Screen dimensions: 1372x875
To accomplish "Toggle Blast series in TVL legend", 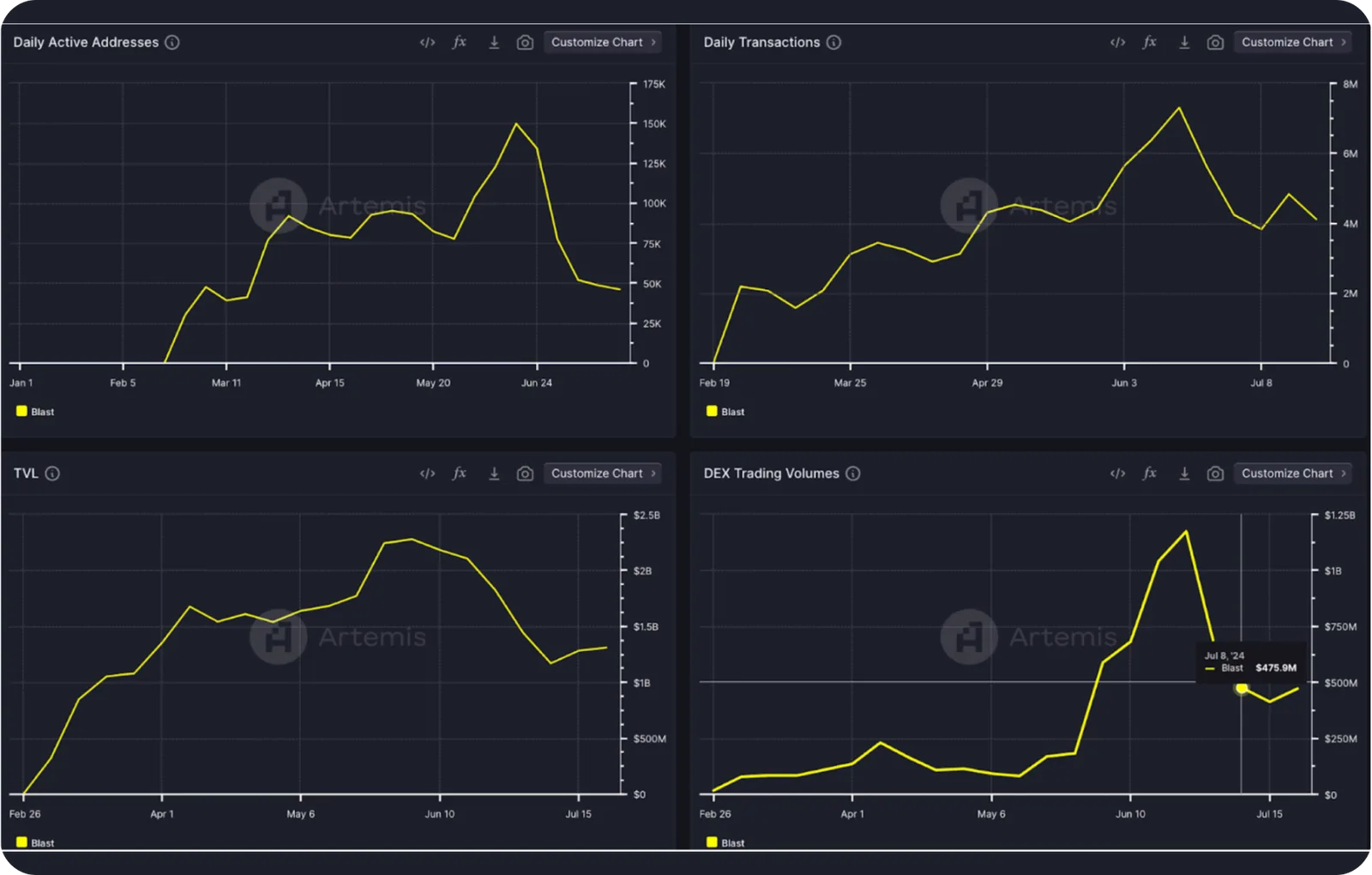I will tap(35, 842).
